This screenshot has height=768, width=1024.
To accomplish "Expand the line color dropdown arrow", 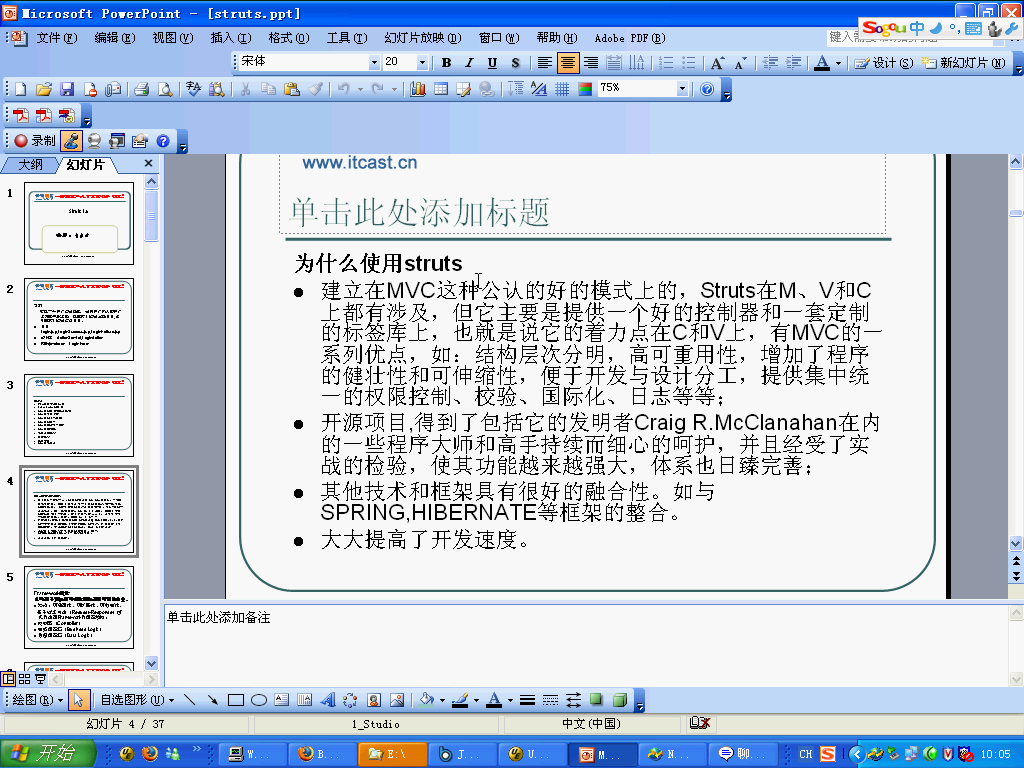I will (x=476, y=701).
